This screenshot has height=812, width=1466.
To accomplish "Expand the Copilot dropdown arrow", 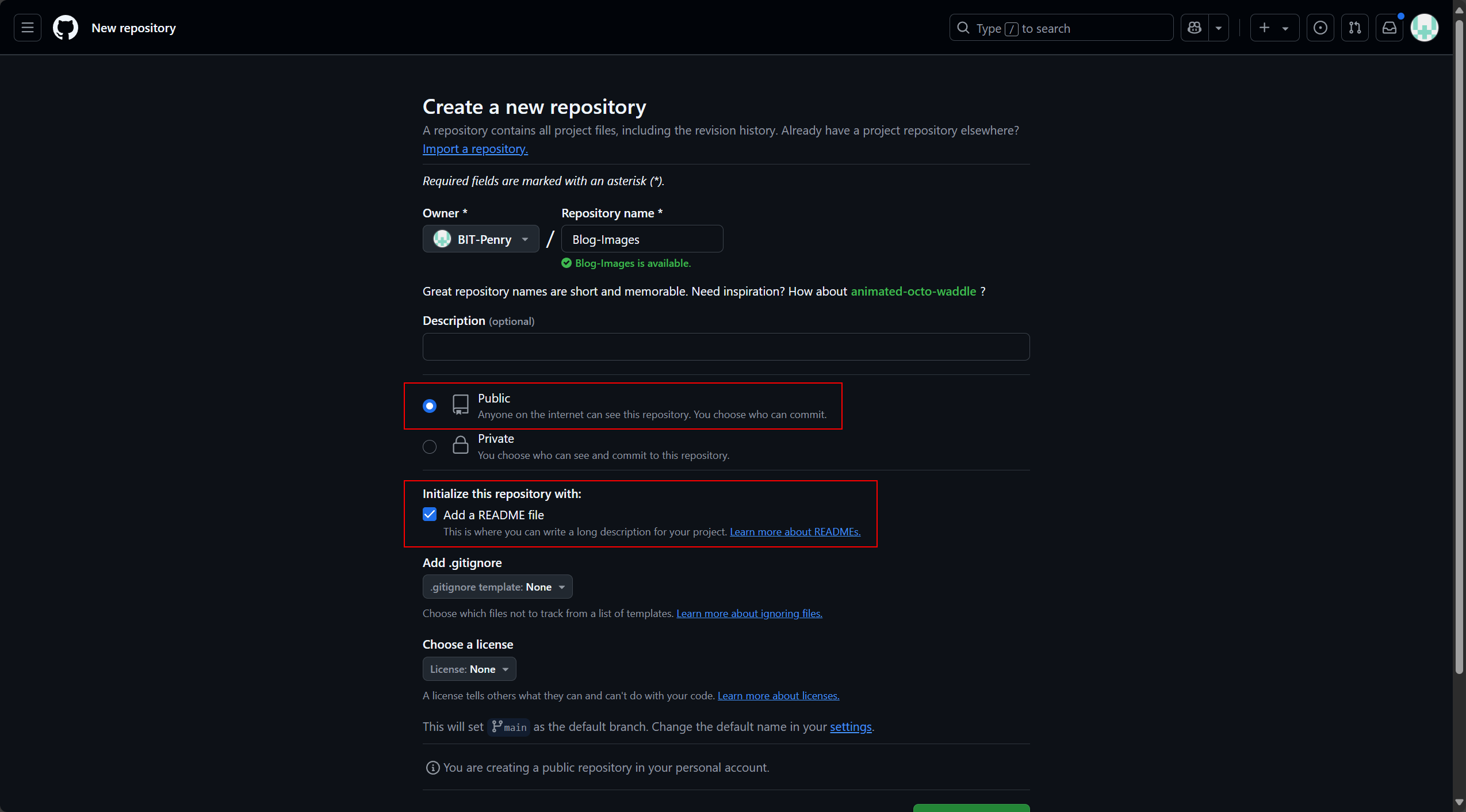I will click(x=1218, y=28).
